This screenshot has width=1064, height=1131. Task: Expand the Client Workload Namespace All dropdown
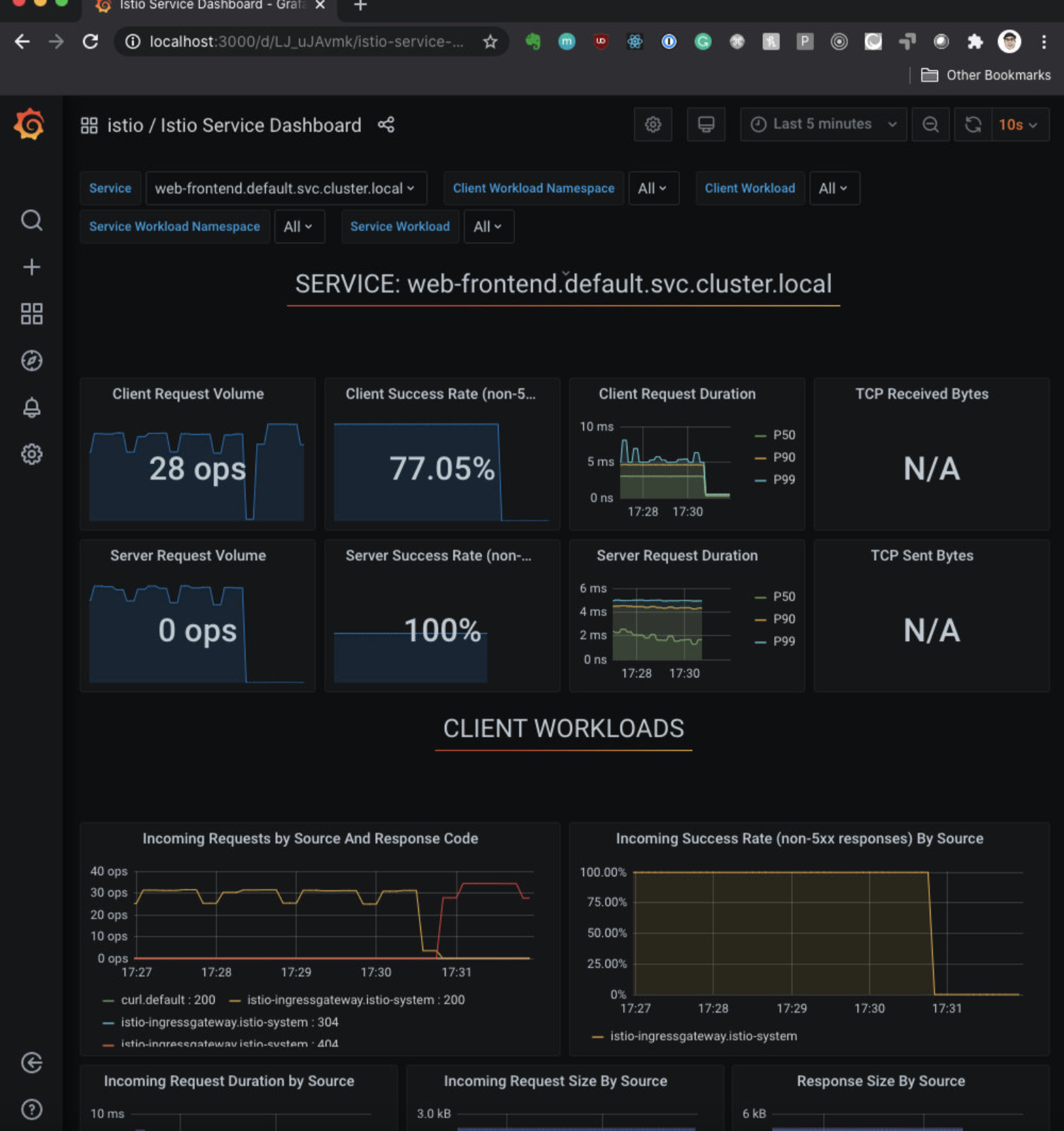(x=653, y=189)
